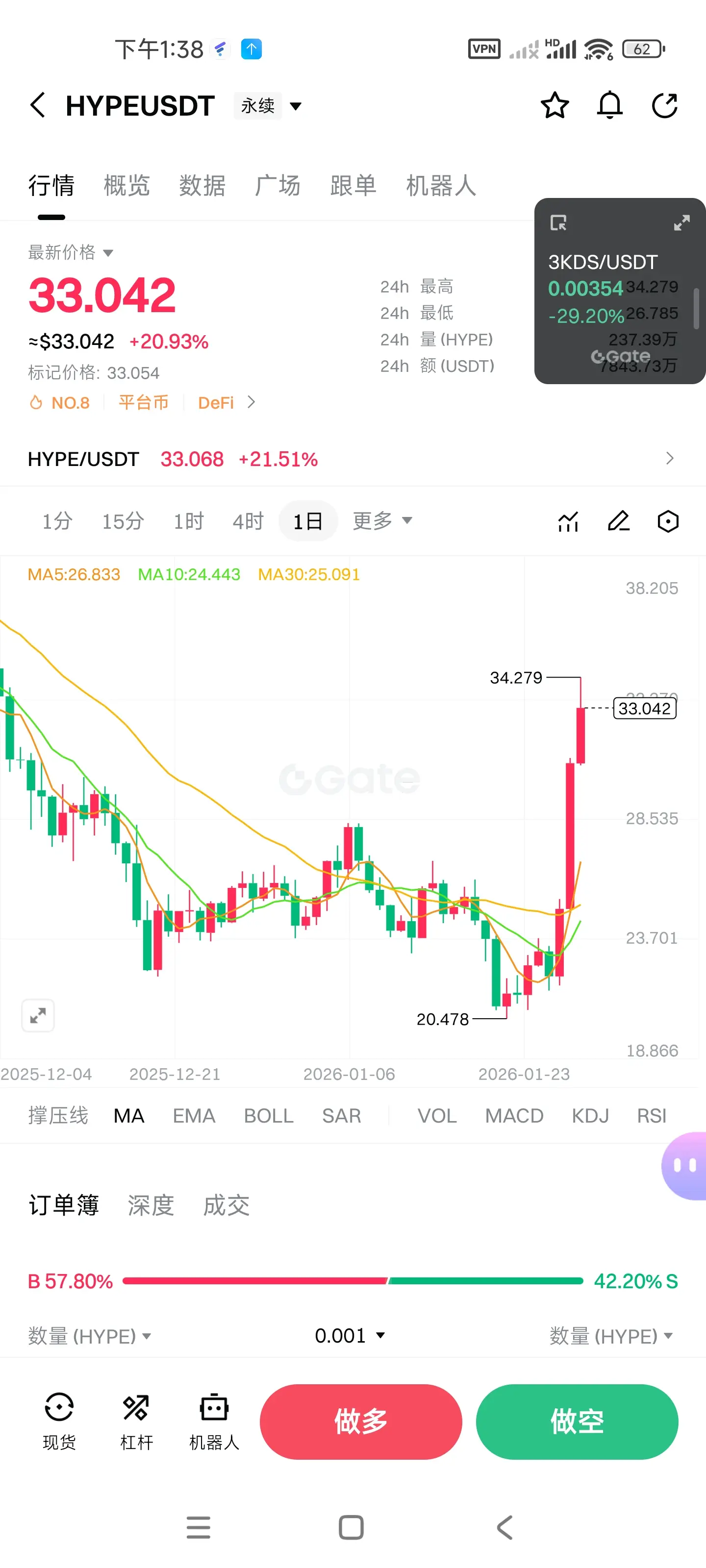Switch to the 广场 tab

pos(278,186)
